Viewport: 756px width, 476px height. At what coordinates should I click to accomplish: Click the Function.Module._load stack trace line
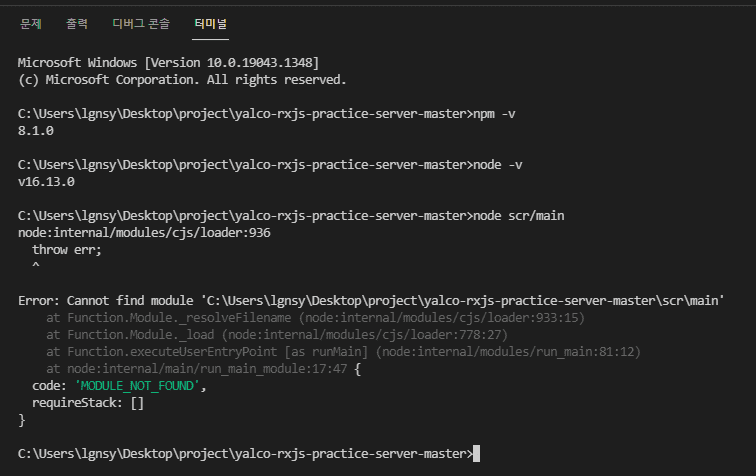290,334
